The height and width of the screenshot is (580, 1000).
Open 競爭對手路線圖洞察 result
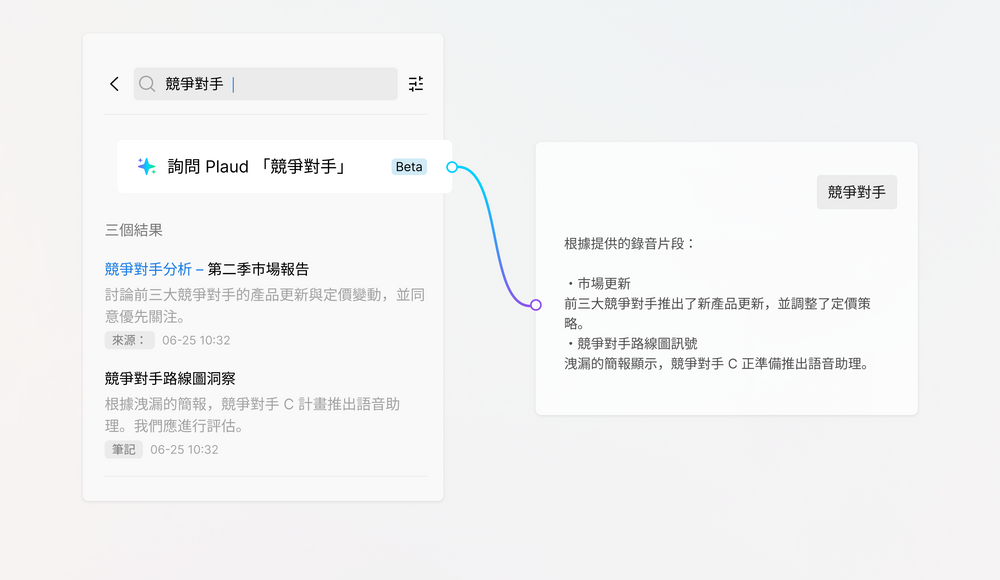point(170,379)
